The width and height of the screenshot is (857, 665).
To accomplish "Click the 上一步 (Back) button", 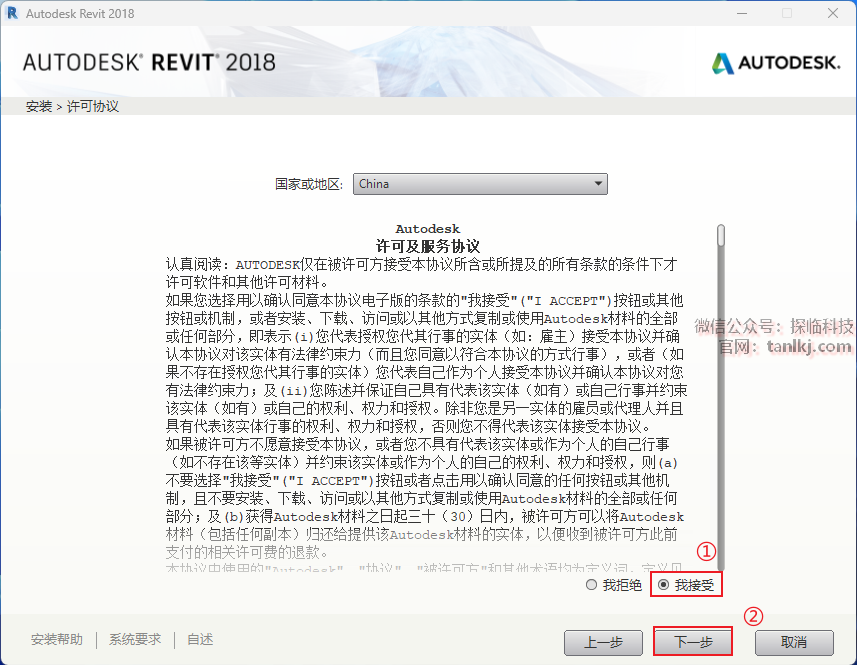I will click(603, 642).
